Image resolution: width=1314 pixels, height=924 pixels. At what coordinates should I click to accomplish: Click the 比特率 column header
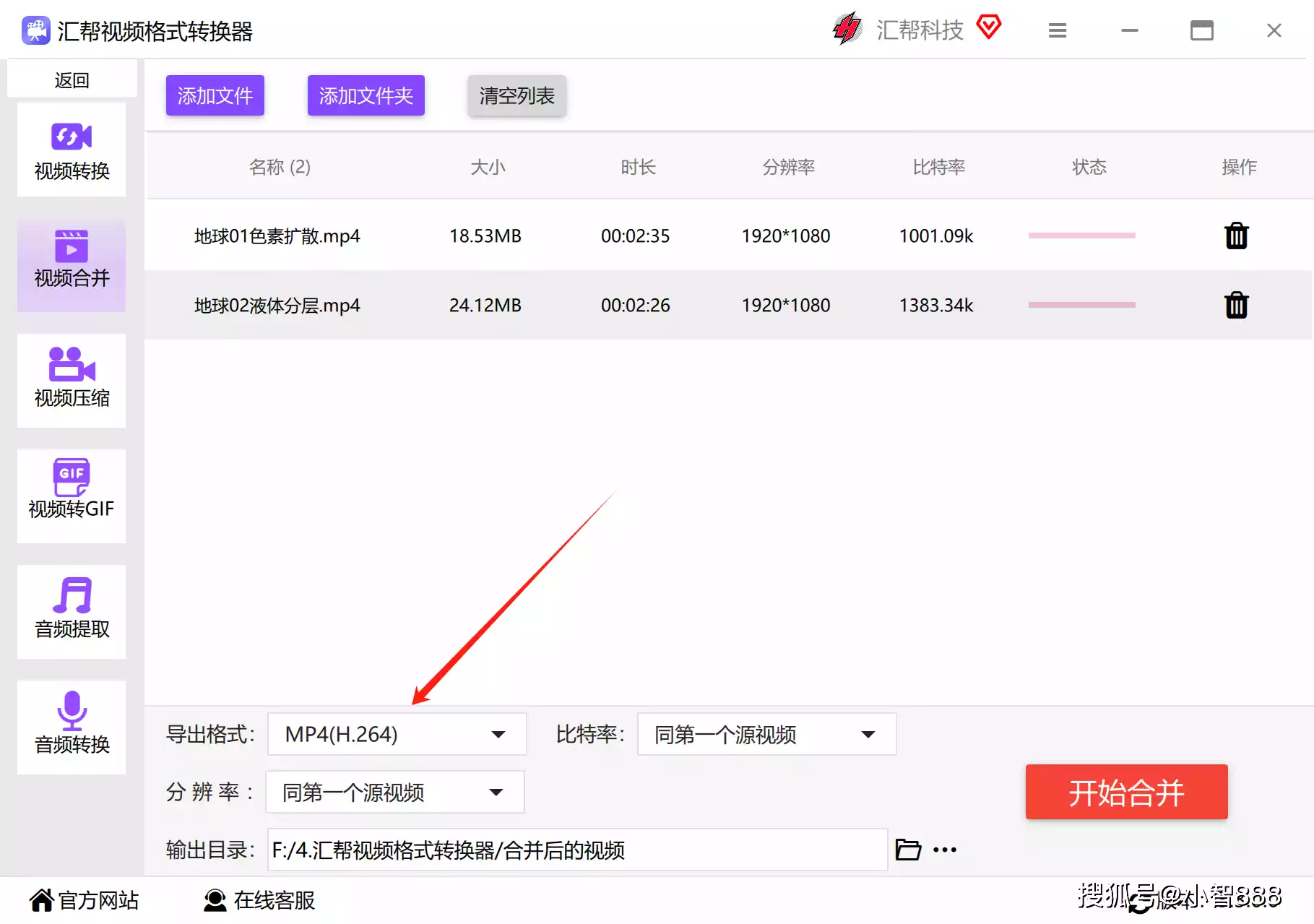pyautogui.click(x=938, y=167)
